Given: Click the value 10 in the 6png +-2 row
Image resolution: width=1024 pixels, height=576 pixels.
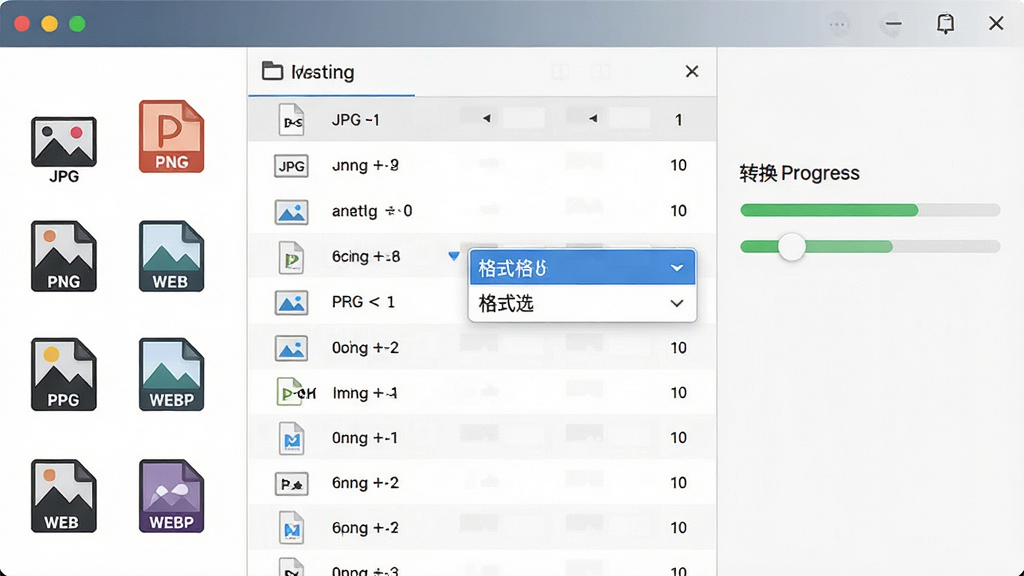Looking at the screenshot, I should (679, 528).
